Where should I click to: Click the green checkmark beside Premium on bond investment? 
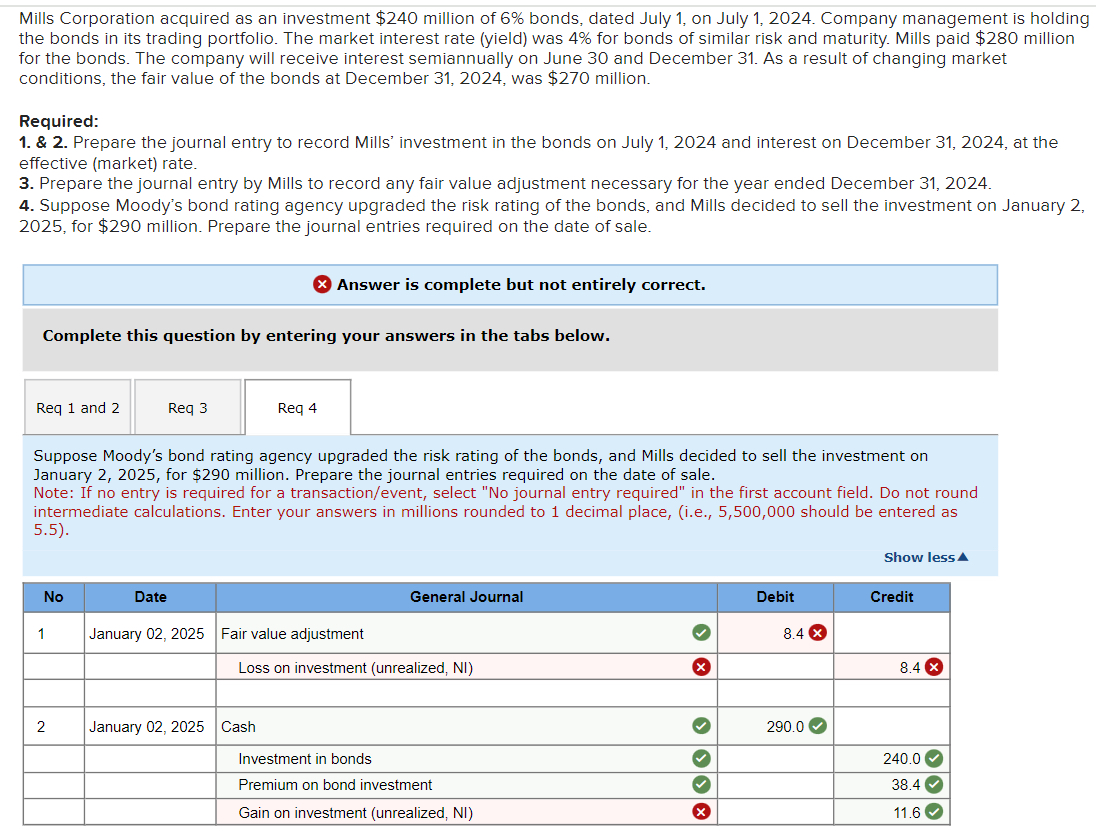point(700,785)
